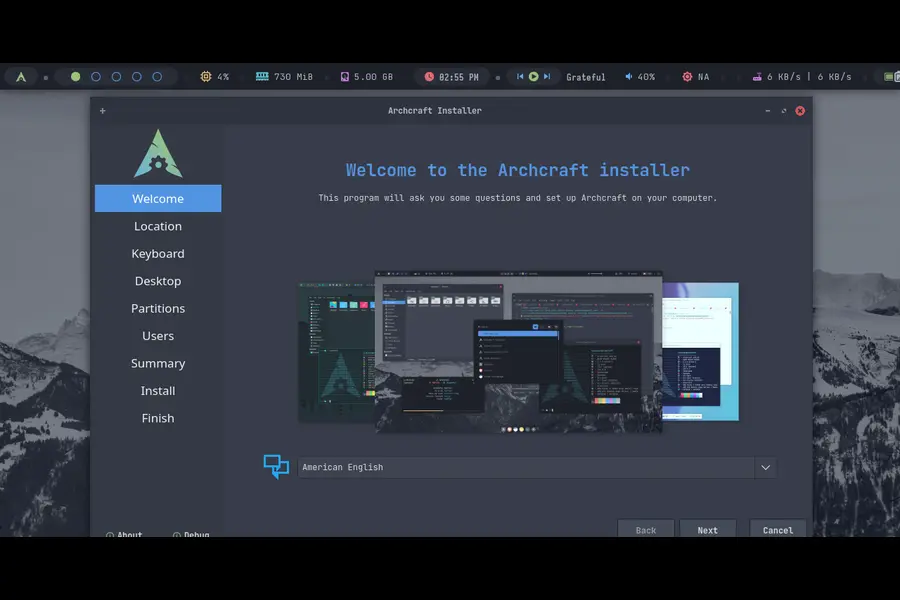The image size is (900, 600).
Task: Click the song title Grateful
Action: click(x=585, y=77)
